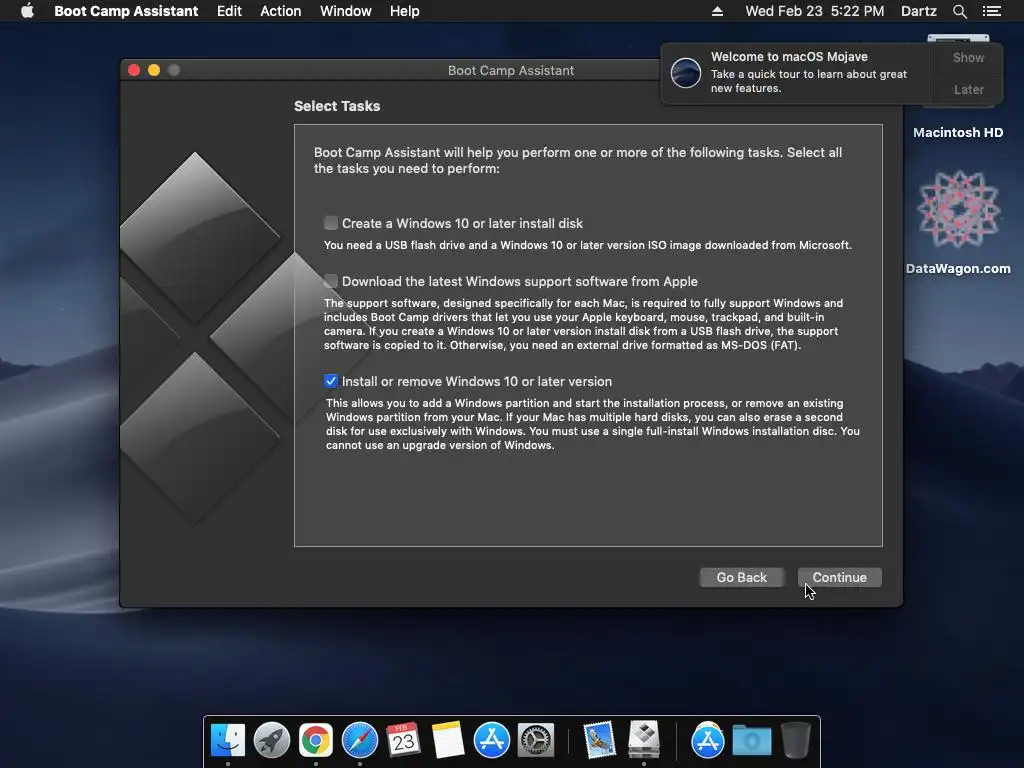Open the Trash in the Dock
Screen dimensions: 1024x768
pyautogui.click(x=795, y=740)
